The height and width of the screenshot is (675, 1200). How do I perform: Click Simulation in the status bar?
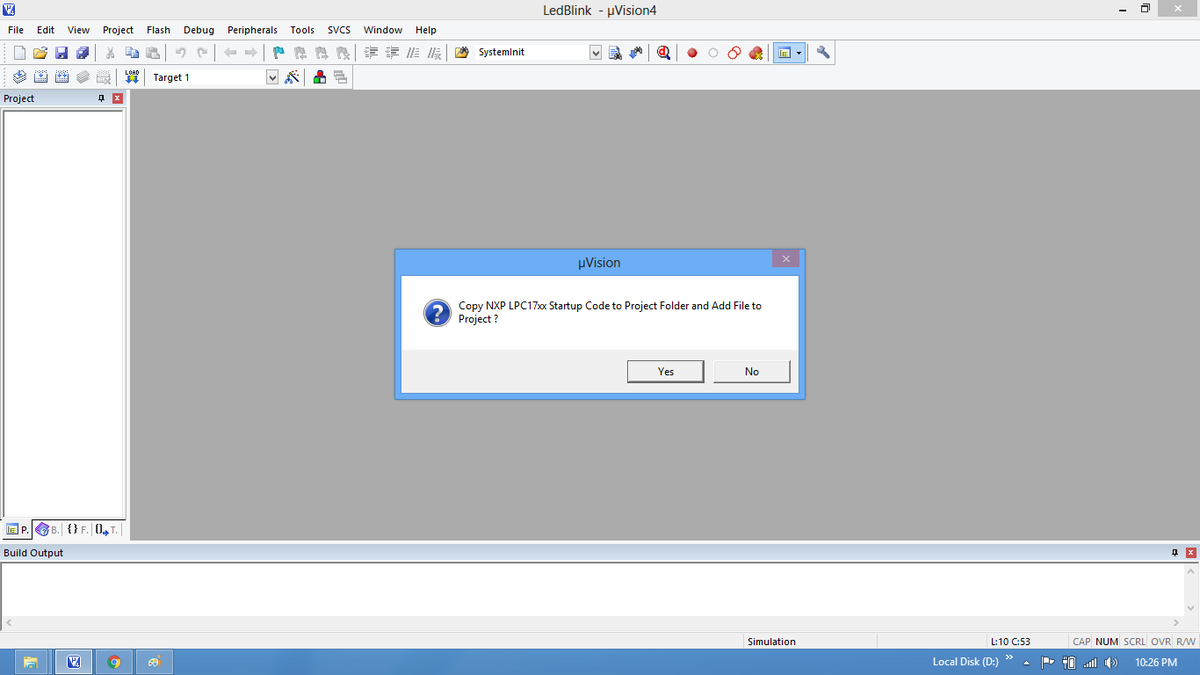pos(771,641)
